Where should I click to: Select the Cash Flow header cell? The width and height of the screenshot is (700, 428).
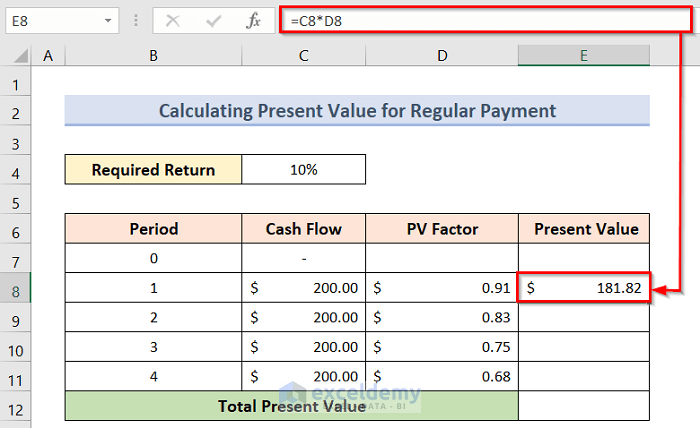pos(303,229)
